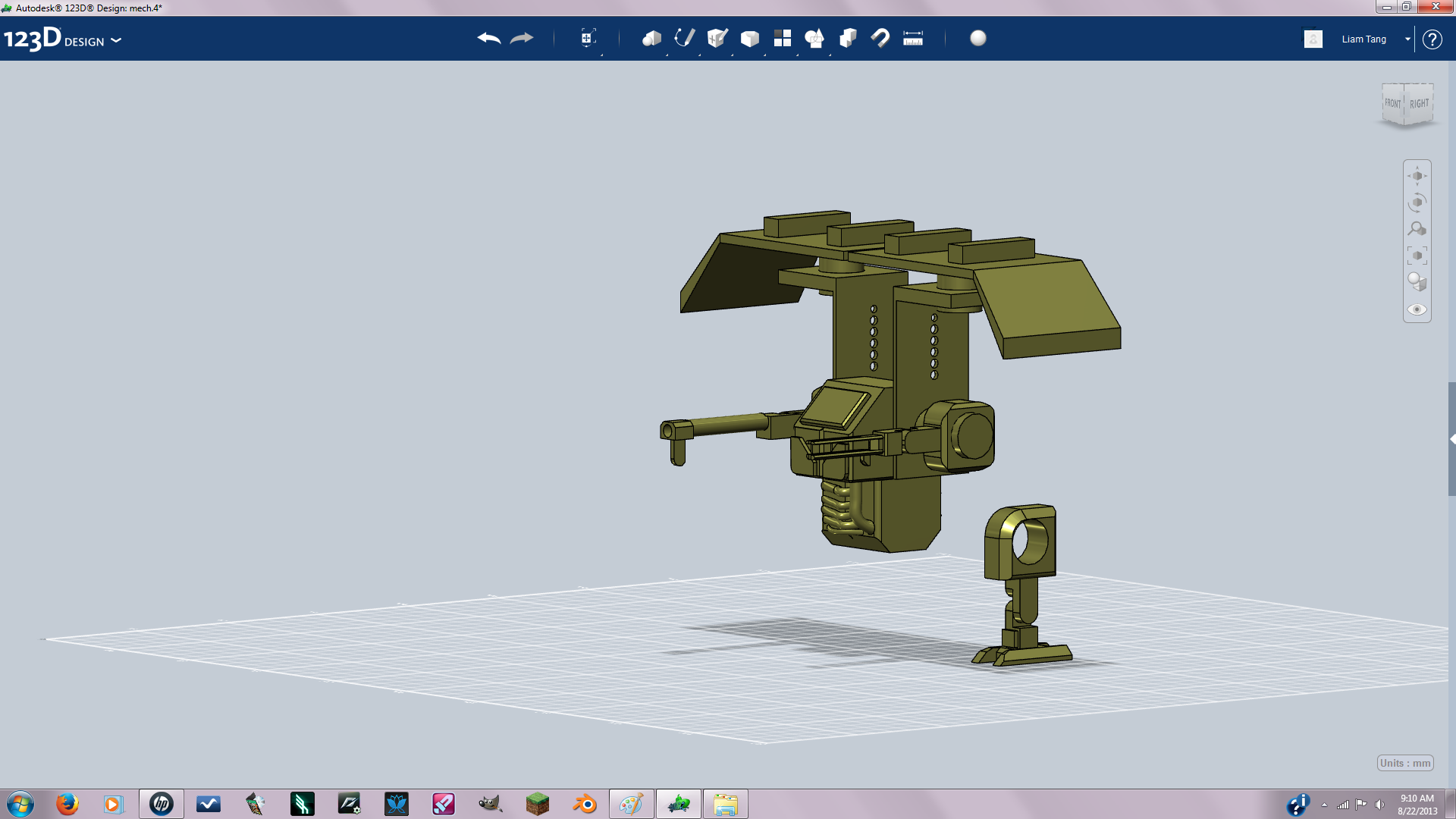Select the Sketch tool
This screenshot has height=819, width=1456.
685,38
